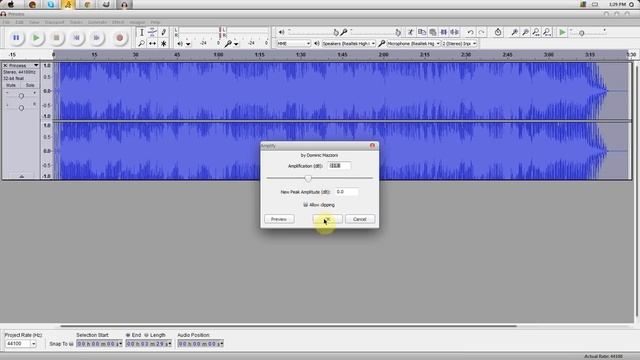
Task: Open the Help menu
Action: pyautogui.click(x=155, y=22)
